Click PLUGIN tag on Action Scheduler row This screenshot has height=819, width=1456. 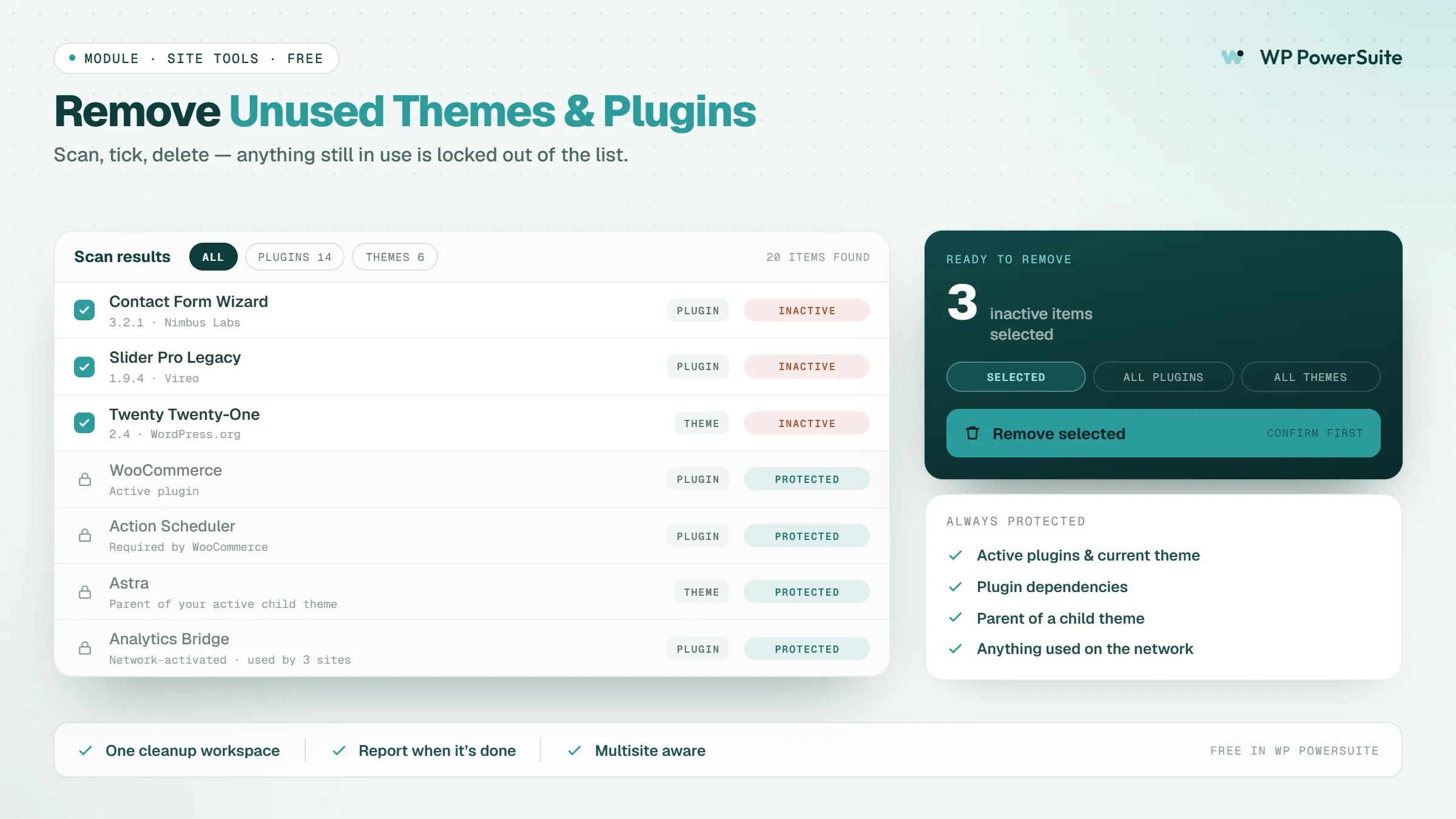point(698,536)
